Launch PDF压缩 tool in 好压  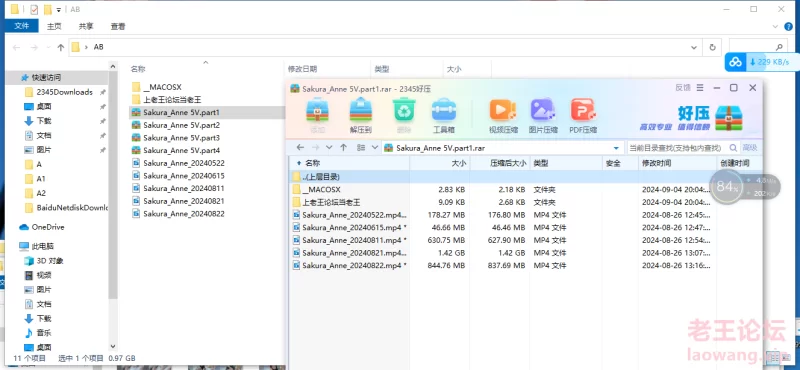(x=583, y=116)
